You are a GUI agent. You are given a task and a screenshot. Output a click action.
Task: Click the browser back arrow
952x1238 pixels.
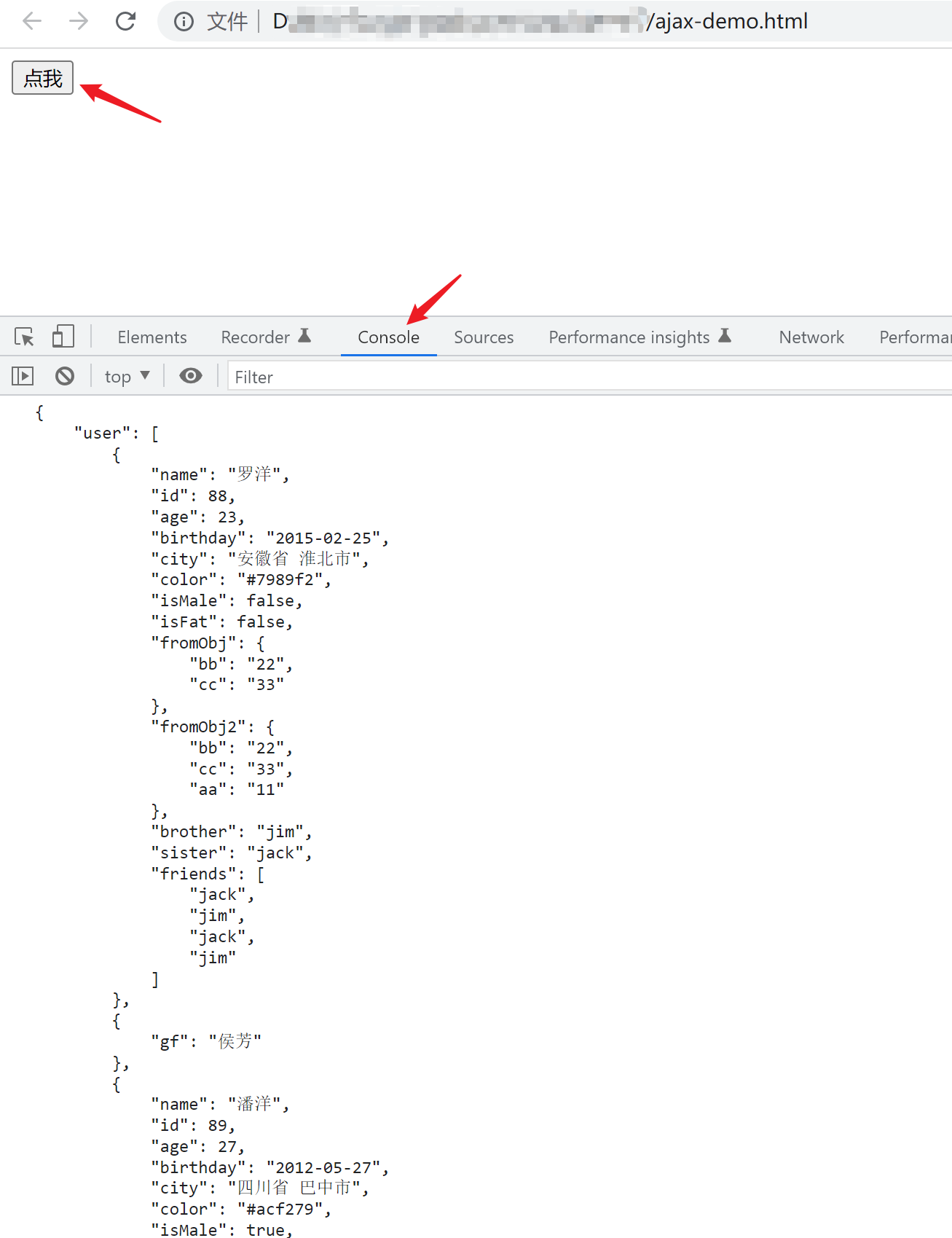(x=32, y=21)
